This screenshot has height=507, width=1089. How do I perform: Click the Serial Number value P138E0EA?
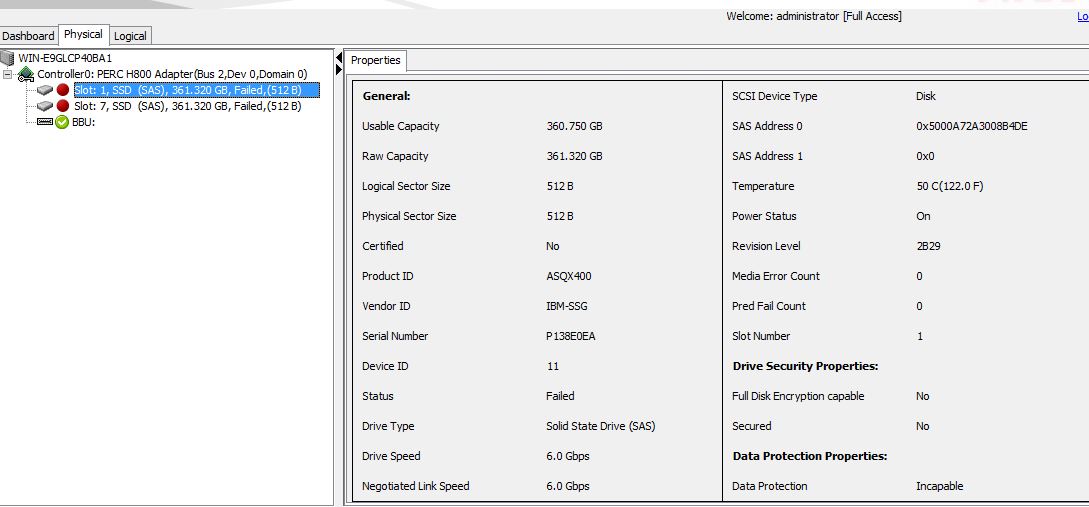[x=571, y=336]
